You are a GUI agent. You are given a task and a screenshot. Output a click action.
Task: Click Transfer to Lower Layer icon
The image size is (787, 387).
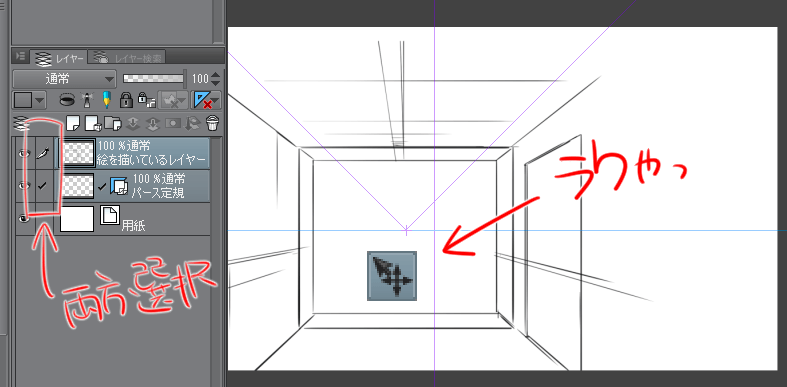click(x=133, y=122)
